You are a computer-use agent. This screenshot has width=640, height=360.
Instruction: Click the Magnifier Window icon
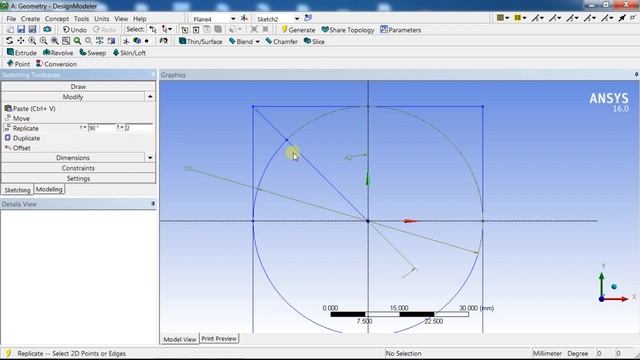(66, 41)
